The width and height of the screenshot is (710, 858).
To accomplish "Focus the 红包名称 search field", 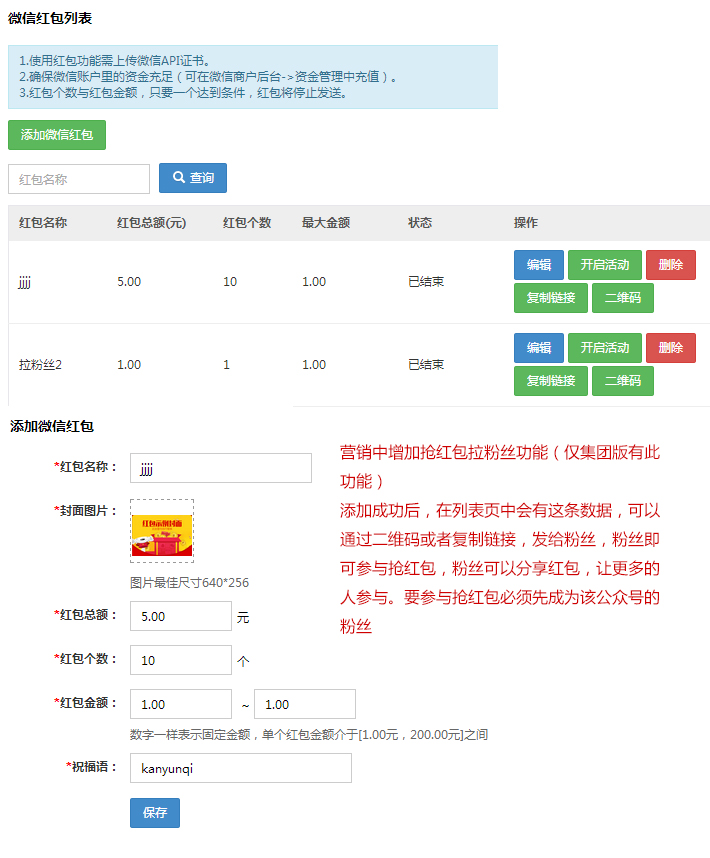I will point(79,179).
